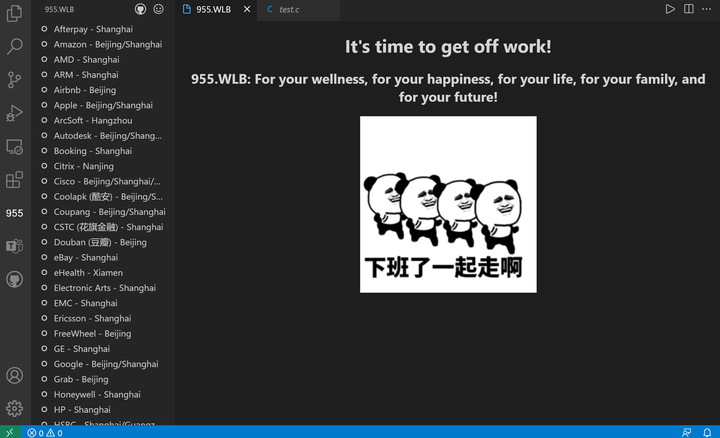This screenshot has height=438, width=720.
Task: Click GitHub icon in 955.WLB panel header
Action: 140,9
